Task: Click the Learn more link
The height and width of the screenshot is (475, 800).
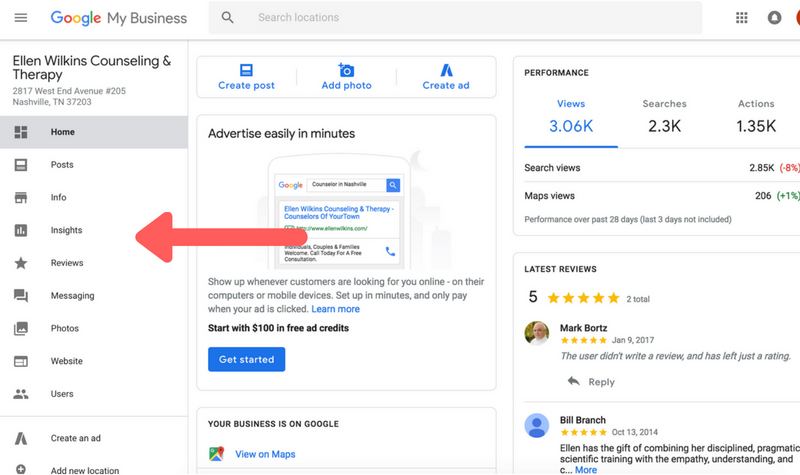Action: 335,309
